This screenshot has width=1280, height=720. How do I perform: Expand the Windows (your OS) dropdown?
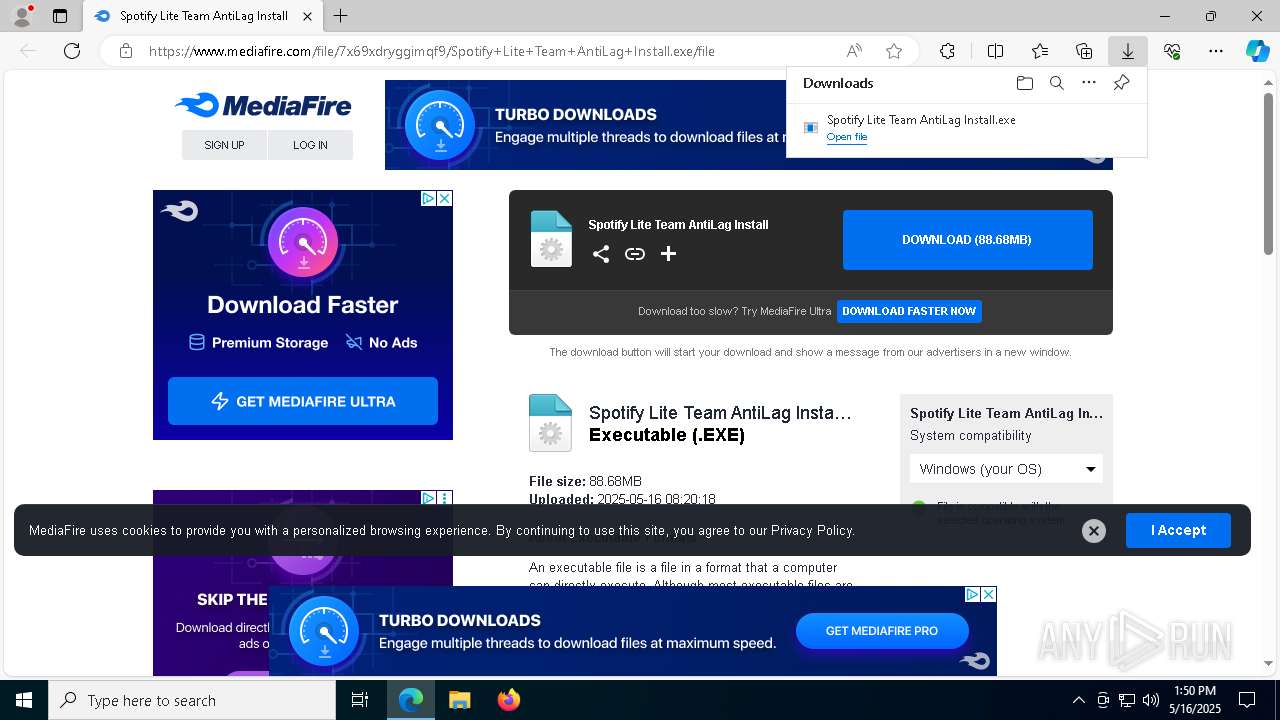click(1006, 469)
